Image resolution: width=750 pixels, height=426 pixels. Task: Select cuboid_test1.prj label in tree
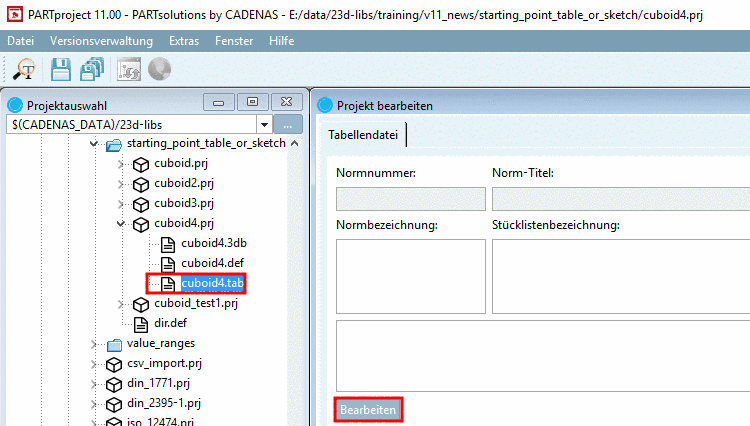tap(196, 303)
